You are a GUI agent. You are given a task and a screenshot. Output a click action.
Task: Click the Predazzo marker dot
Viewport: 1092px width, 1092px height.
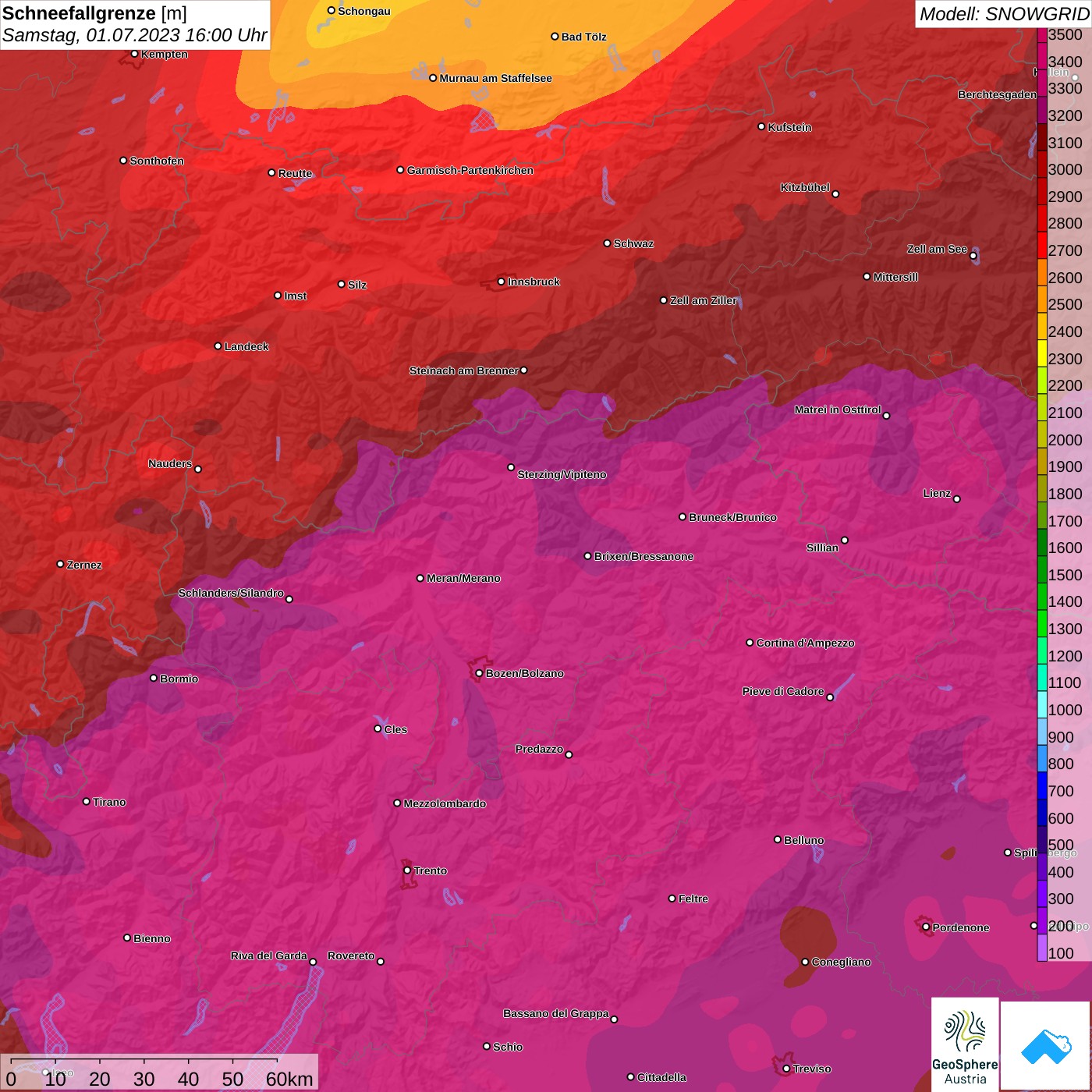pos(569,754)
